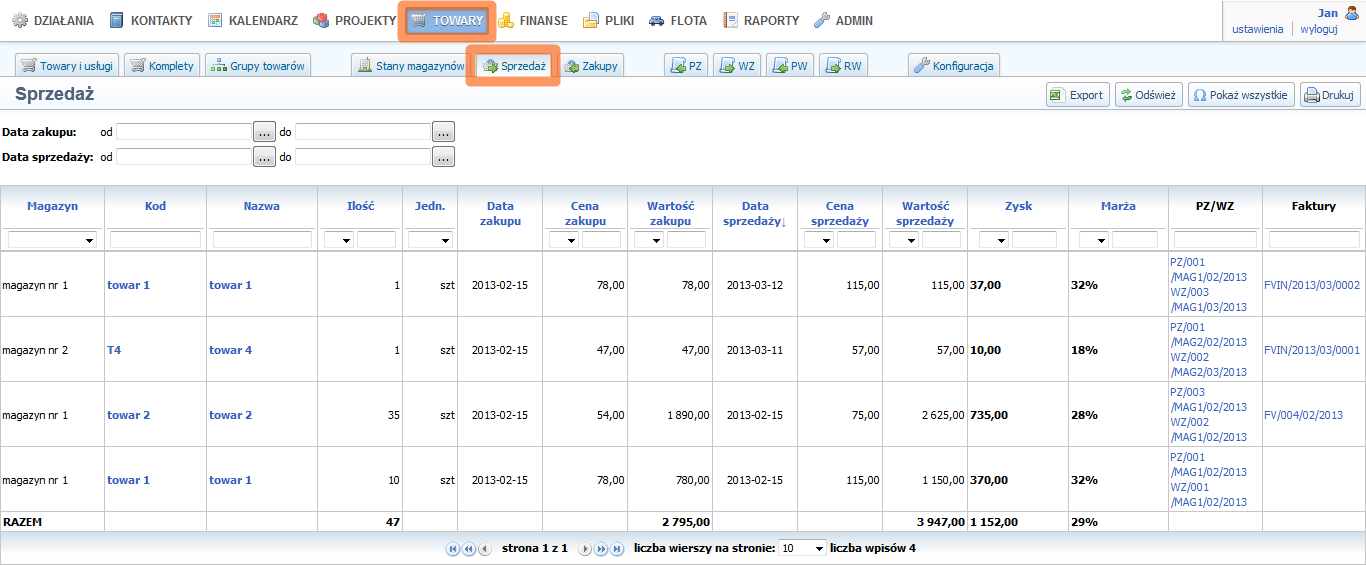The height and width of the screenshot is (566, 1366).
Task: Expand the Jedn. unit filter dropdown
Action: [x=430, y=240]
